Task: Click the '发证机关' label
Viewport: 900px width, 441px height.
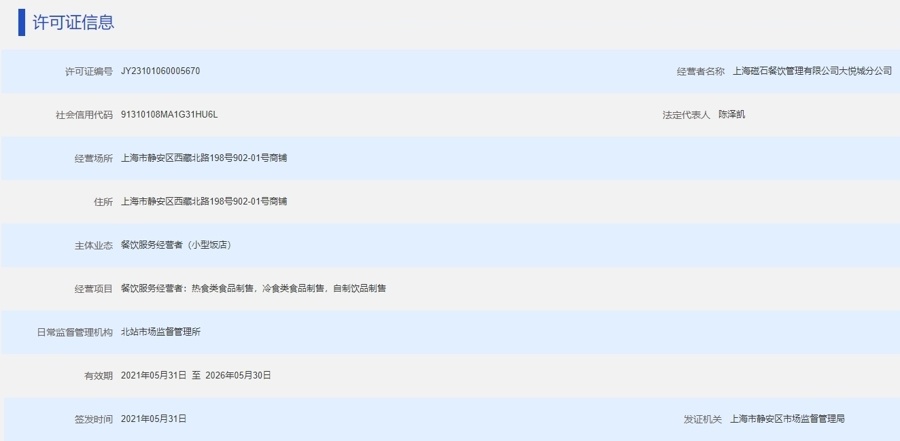Action: click(703, 419)
